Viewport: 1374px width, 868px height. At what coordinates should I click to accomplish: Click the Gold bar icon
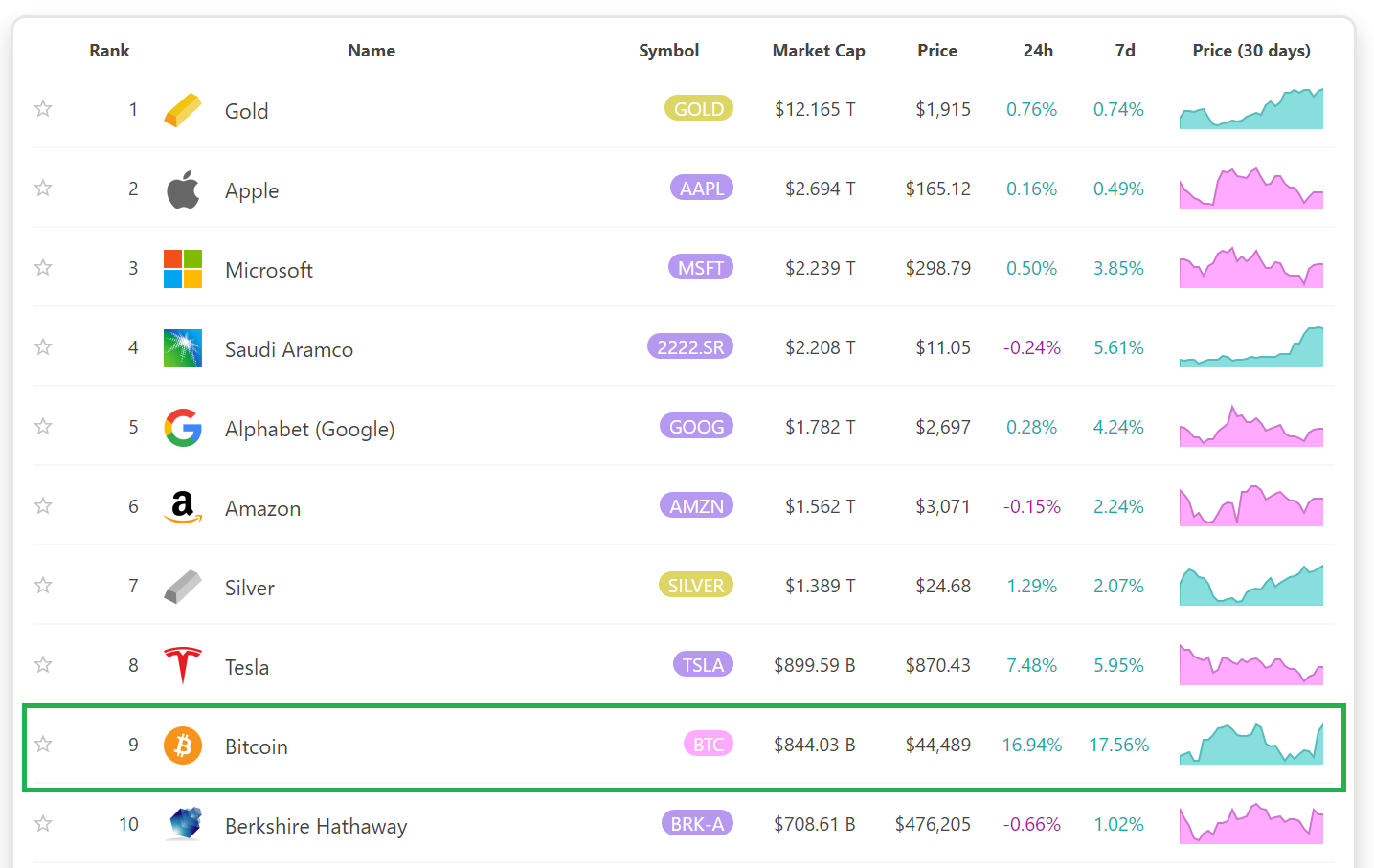coord(183,110)
